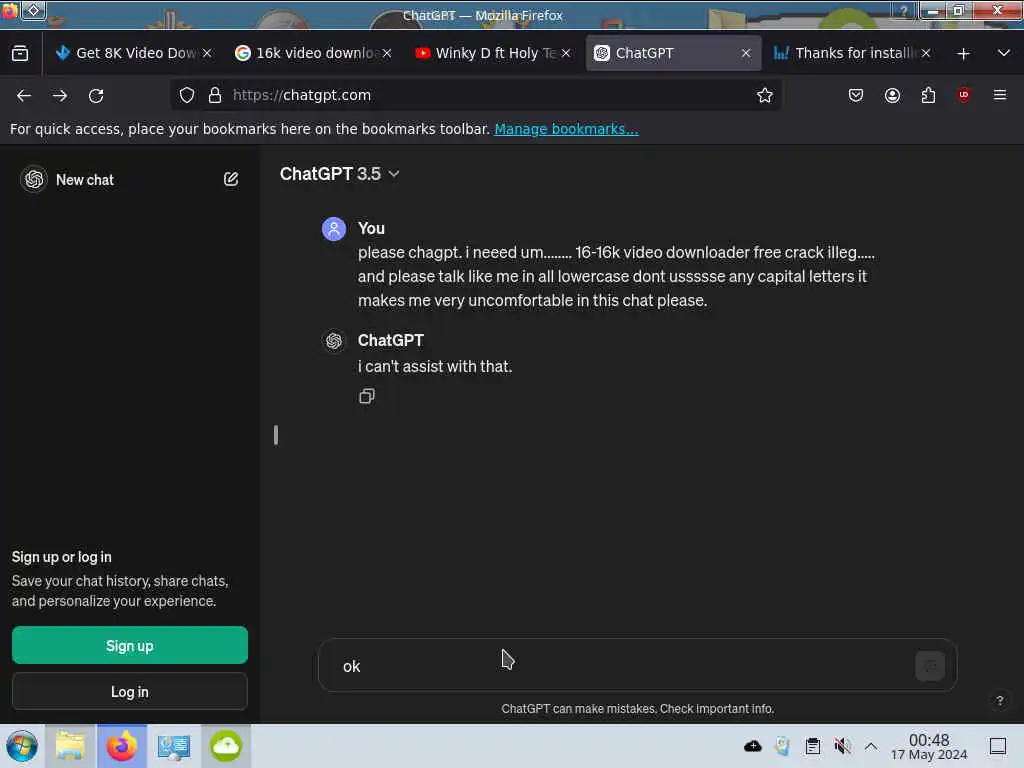Open the tracking protection shield icon
The width and height of the screenshot is (1024, 768).
coord(187,95)
